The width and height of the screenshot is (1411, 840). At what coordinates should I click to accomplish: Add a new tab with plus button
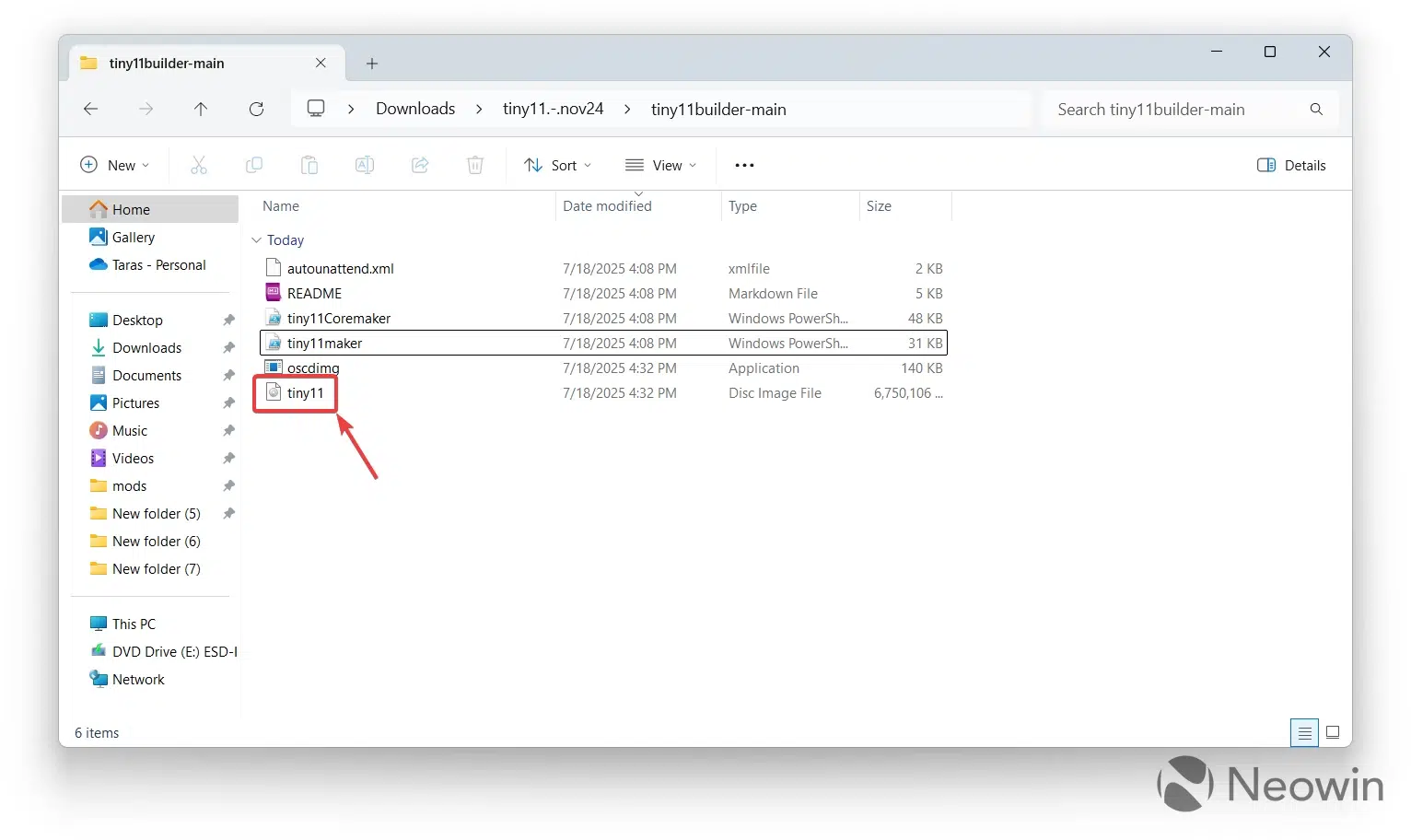click(372, 64)
